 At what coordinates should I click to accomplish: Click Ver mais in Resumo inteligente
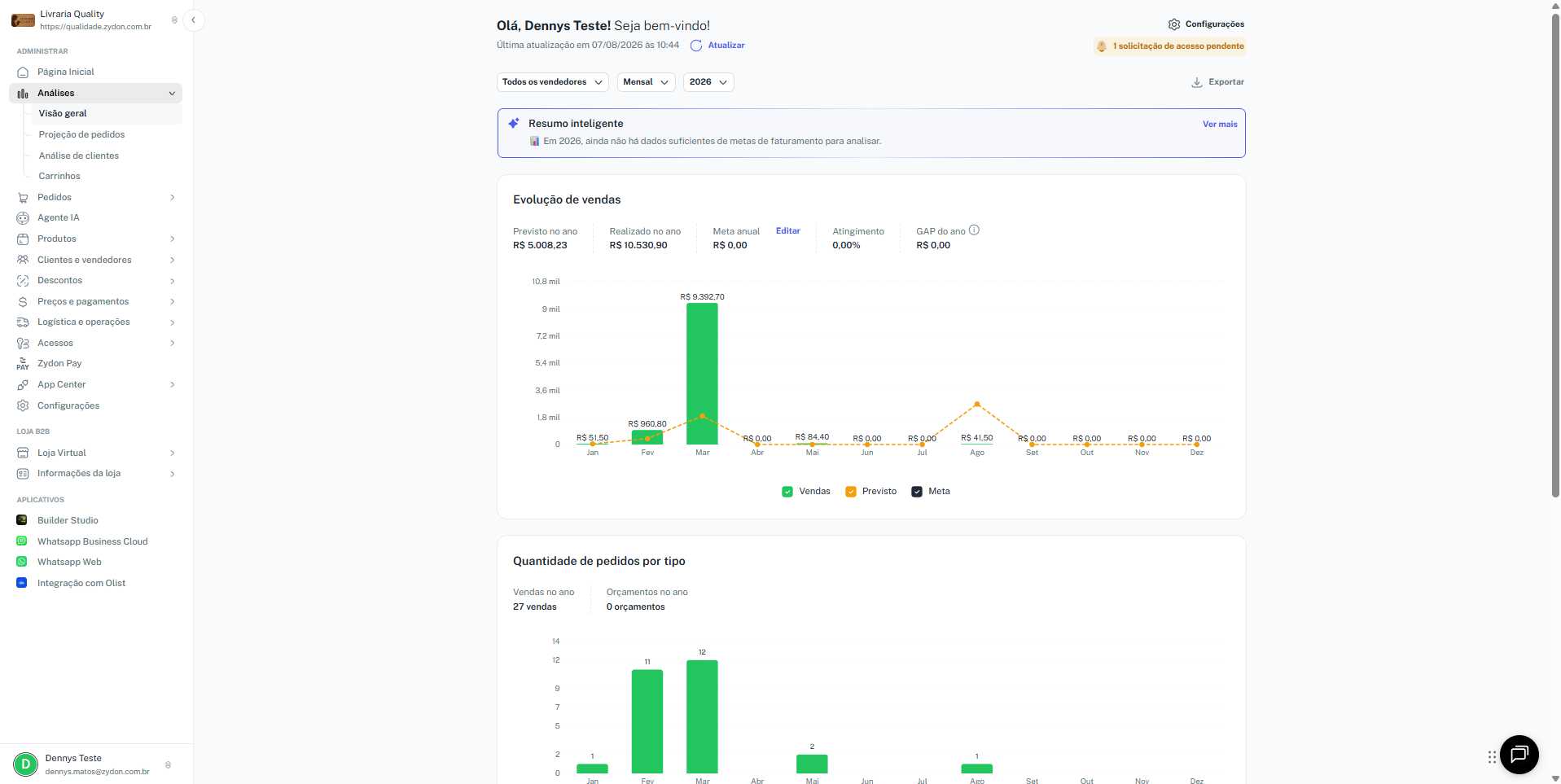[x=1220, y=125]
